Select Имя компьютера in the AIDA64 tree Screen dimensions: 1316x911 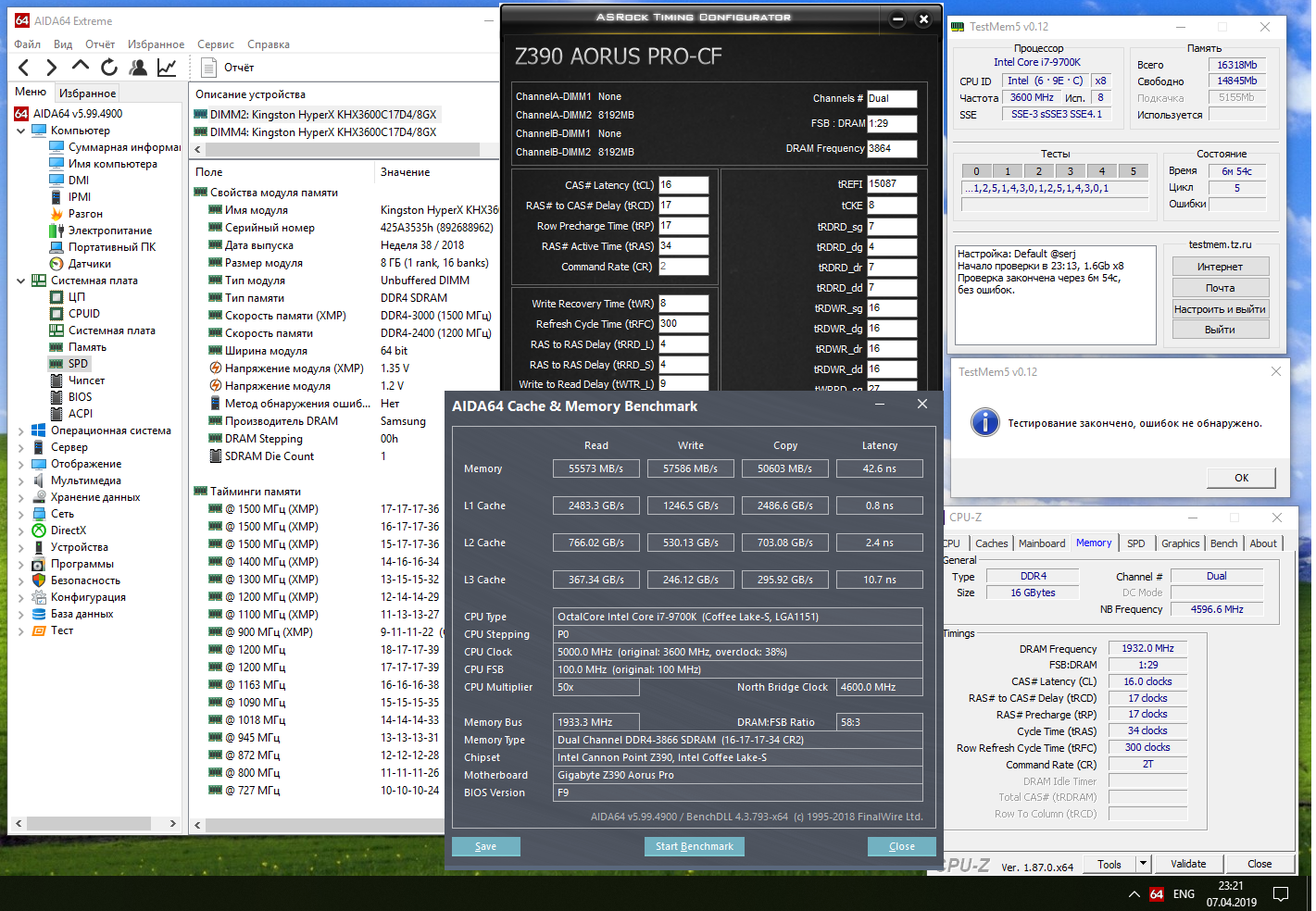point(113,164)
